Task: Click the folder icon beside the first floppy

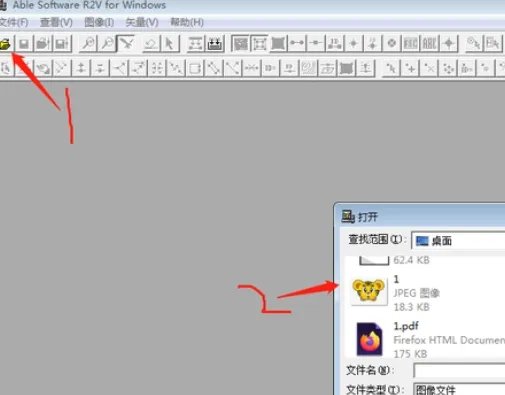Action: (x=43, y=44)
